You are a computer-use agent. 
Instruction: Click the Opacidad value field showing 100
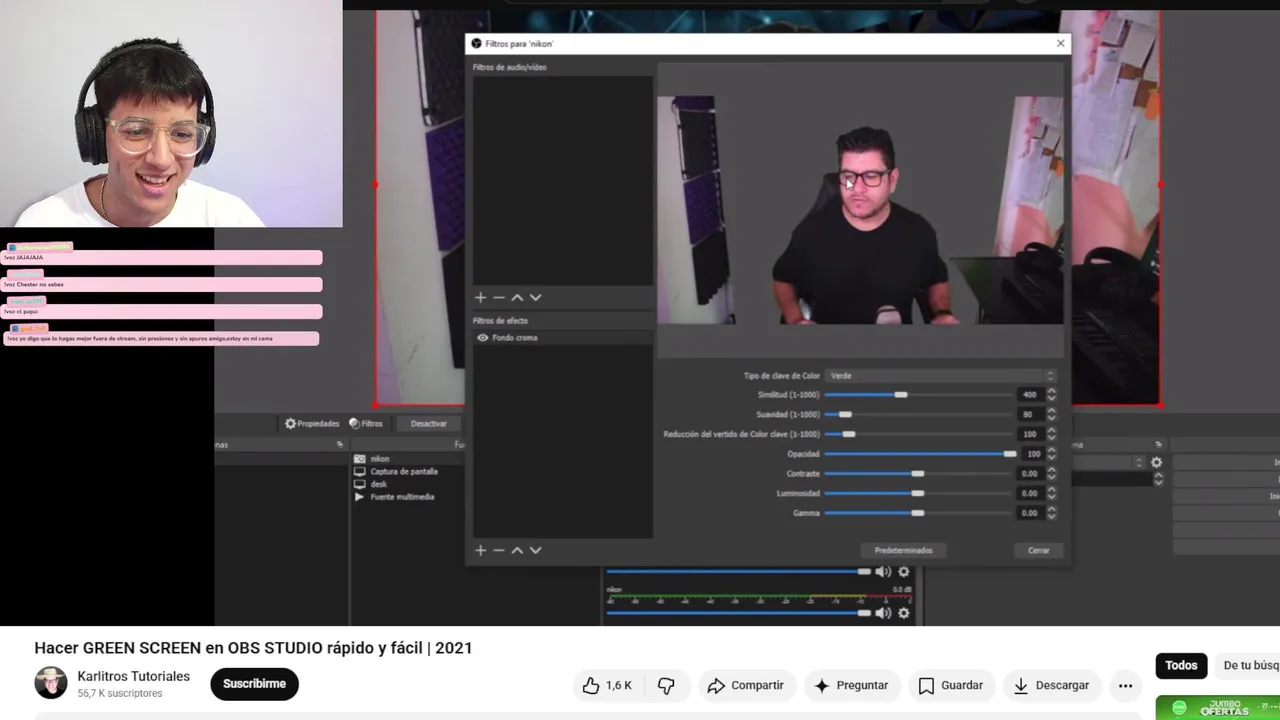pos(1031,454)
